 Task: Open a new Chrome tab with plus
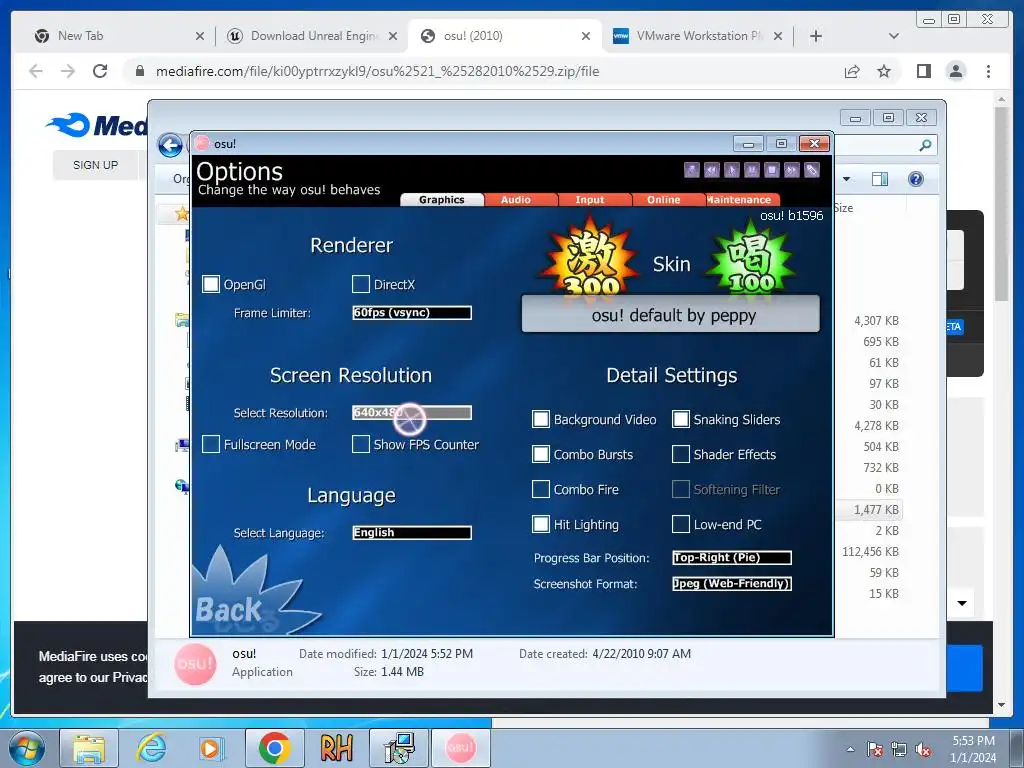tap(816, 36)
